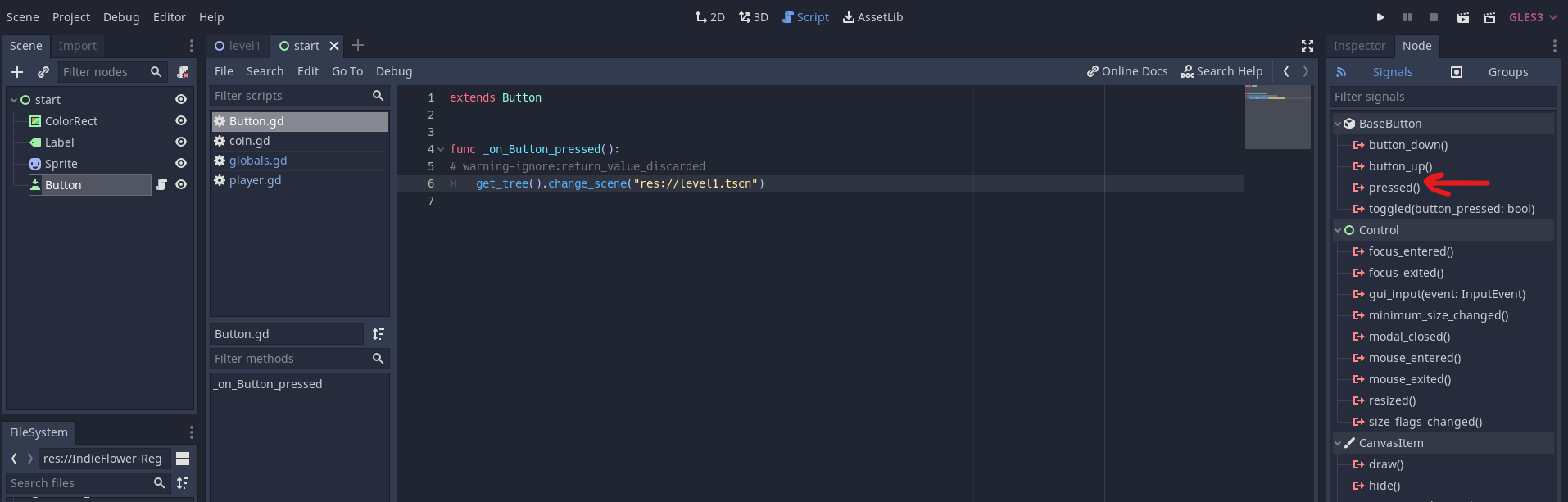
Task: Switch to the Inspector tab
Action: [1359, 46]
